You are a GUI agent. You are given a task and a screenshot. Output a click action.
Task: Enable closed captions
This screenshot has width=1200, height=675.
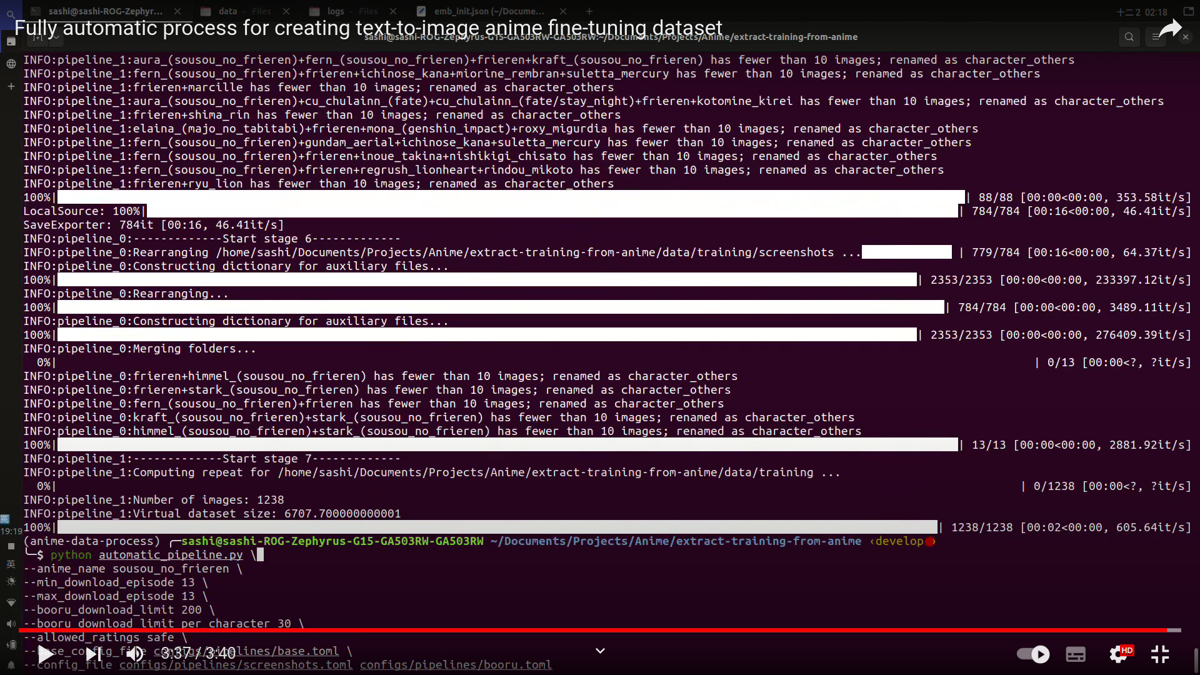click(1075, 654)
